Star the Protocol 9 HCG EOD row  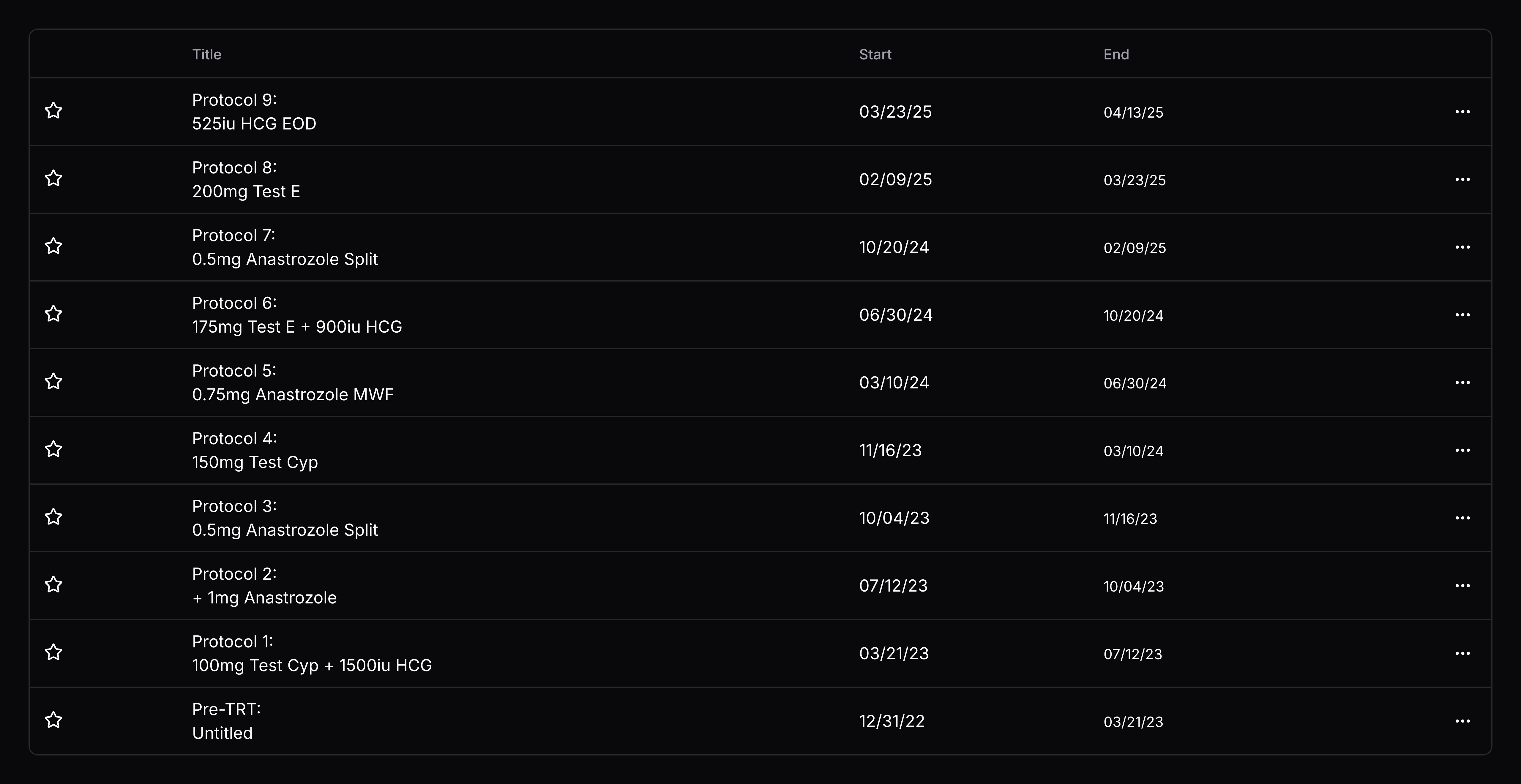(54, 111)
